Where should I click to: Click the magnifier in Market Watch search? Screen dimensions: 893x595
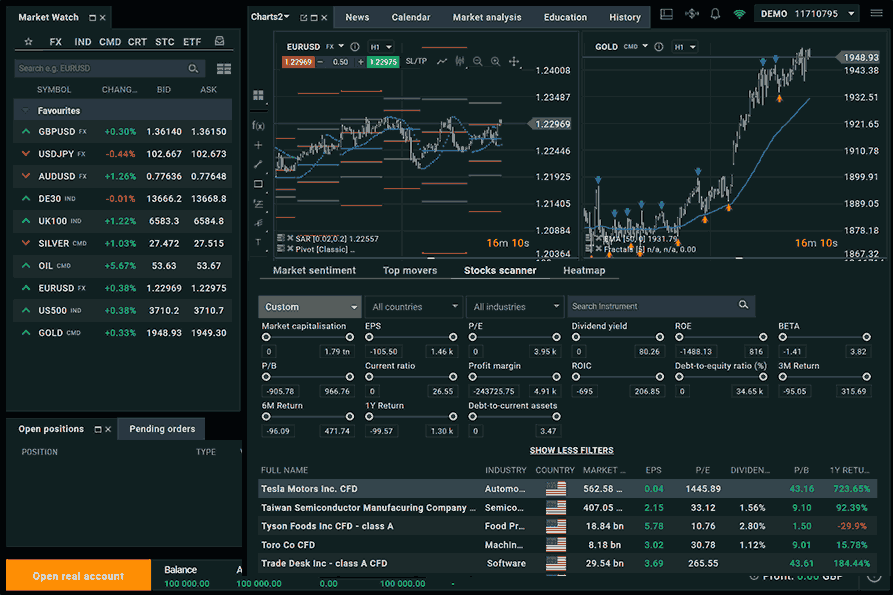[x=193, y=68]
